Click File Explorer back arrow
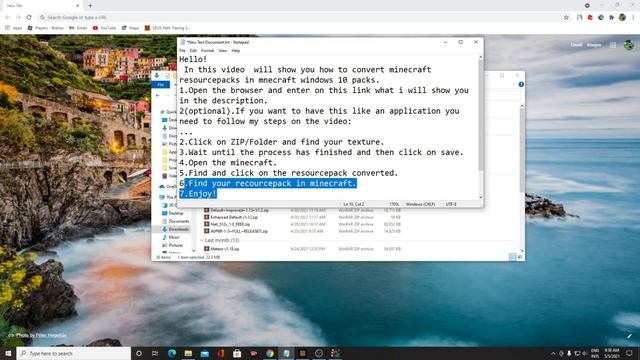 pos(158,95)
